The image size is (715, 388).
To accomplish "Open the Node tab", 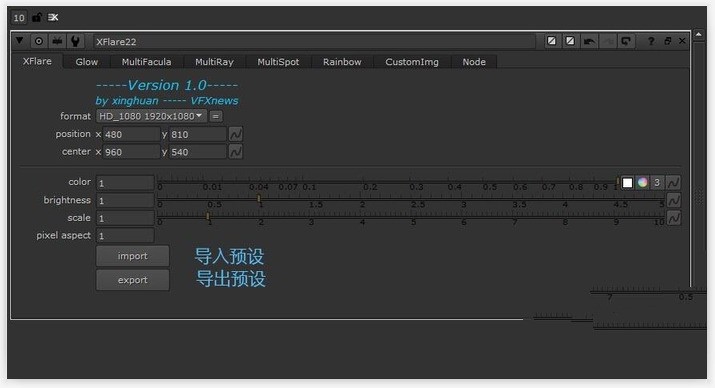I will (x=474, y=62).
